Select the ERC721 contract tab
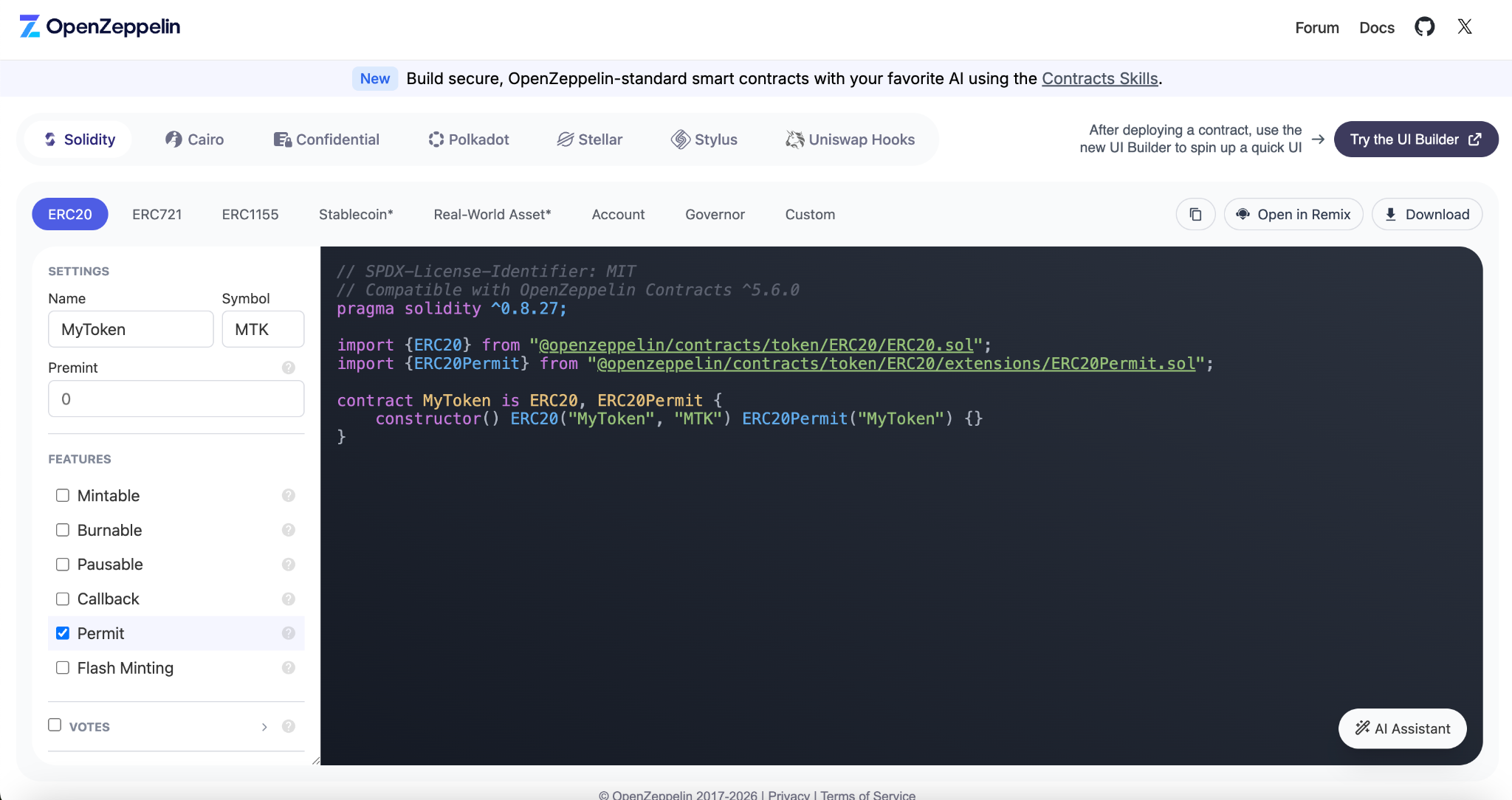 [x=157, y=214]
